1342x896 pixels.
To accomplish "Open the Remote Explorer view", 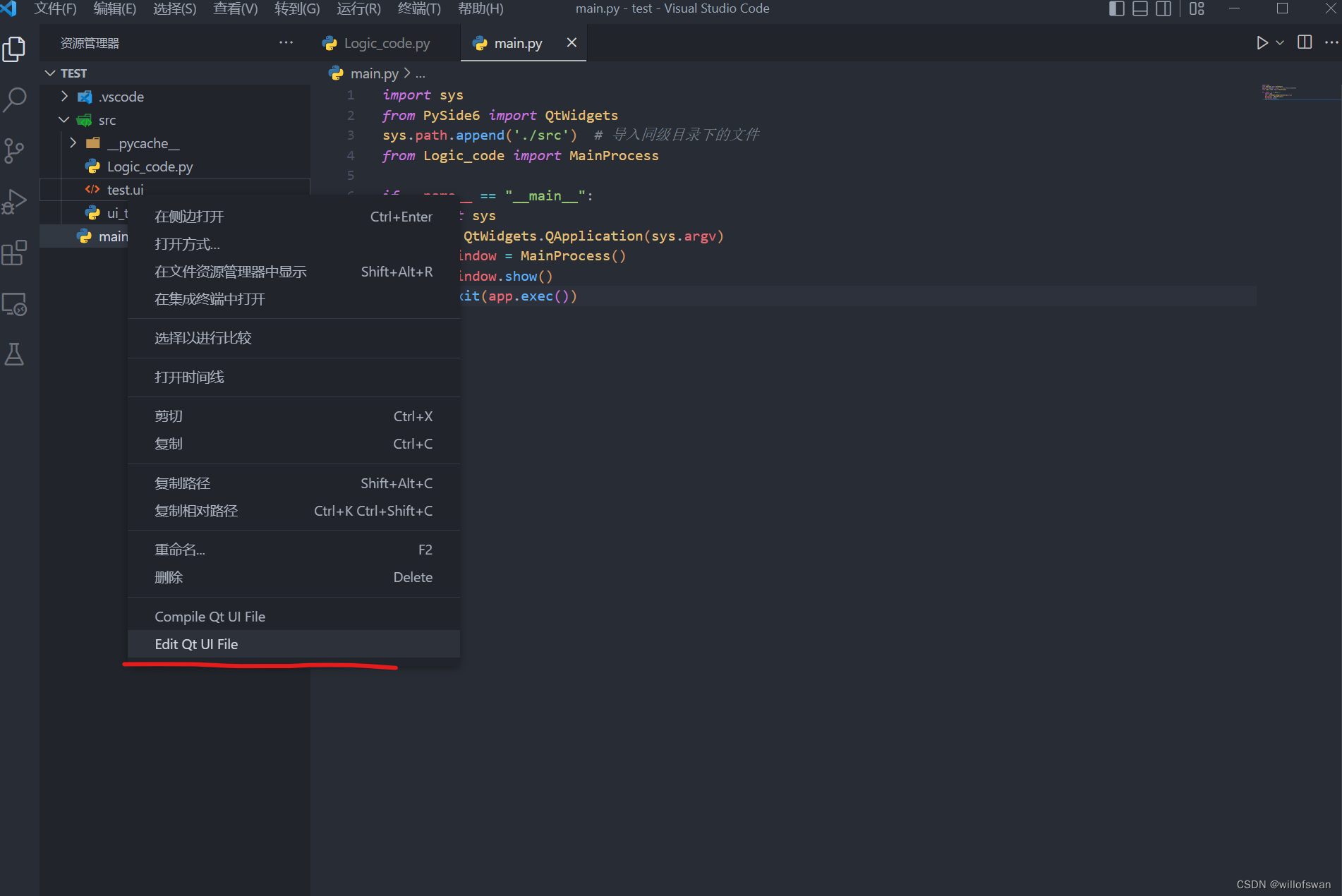I will pos(14,304).
